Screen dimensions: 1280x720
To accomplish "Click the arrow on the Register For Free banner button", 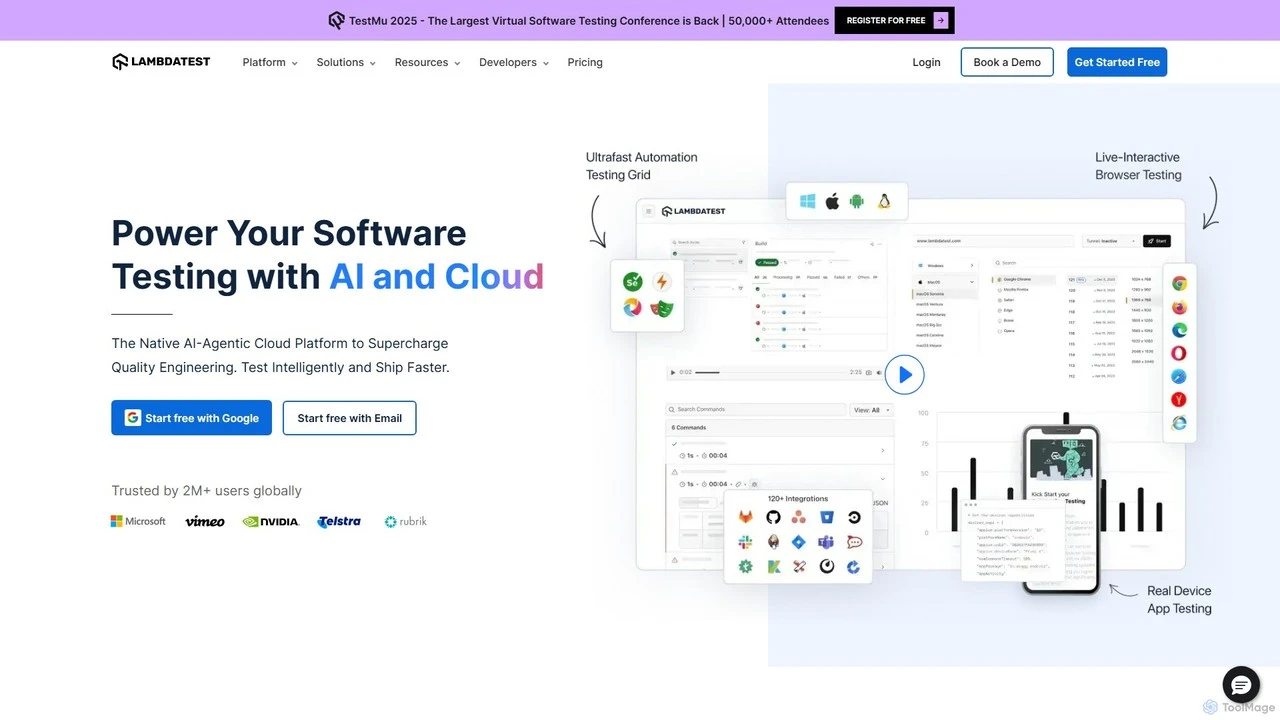I will (941, 20).
